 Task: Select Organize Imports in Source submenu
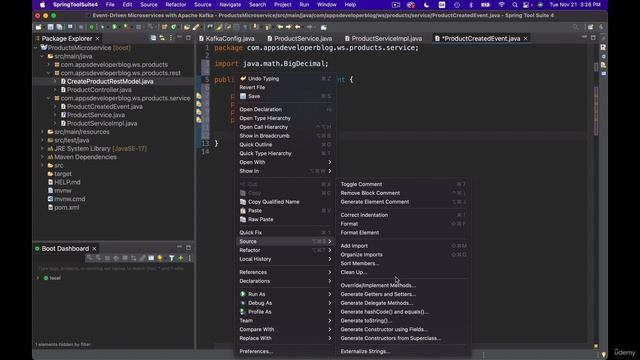362,254
